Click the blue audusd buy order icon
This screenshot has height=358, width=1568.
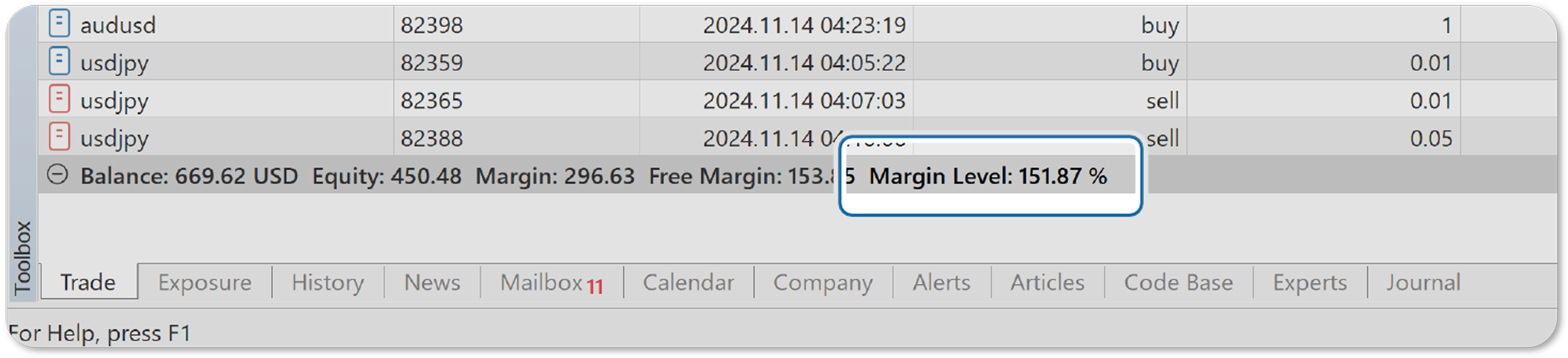pos(59,25)
